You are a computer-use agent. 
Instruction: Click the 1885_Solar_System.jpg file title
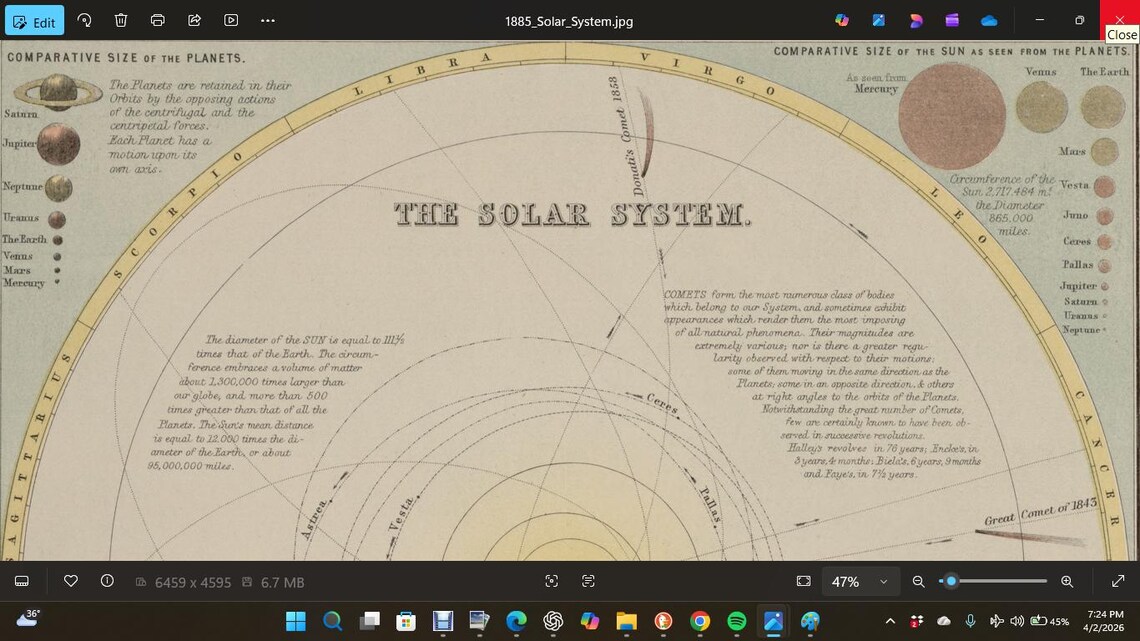coord(569,21)
